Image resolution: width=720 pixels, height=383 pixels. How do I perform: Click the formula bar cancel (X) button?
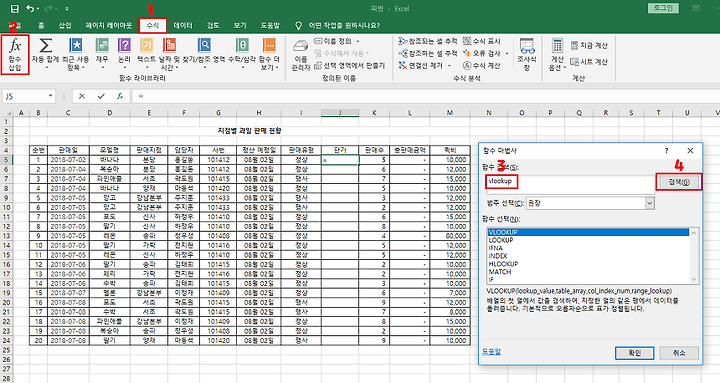[x=82, y=96]
